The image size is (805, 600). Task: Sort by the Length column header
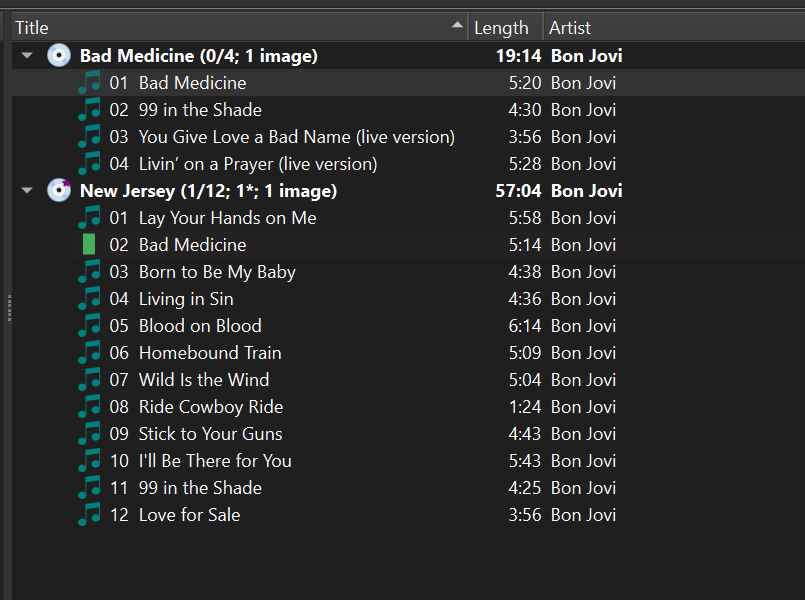(x=505, y=27)
